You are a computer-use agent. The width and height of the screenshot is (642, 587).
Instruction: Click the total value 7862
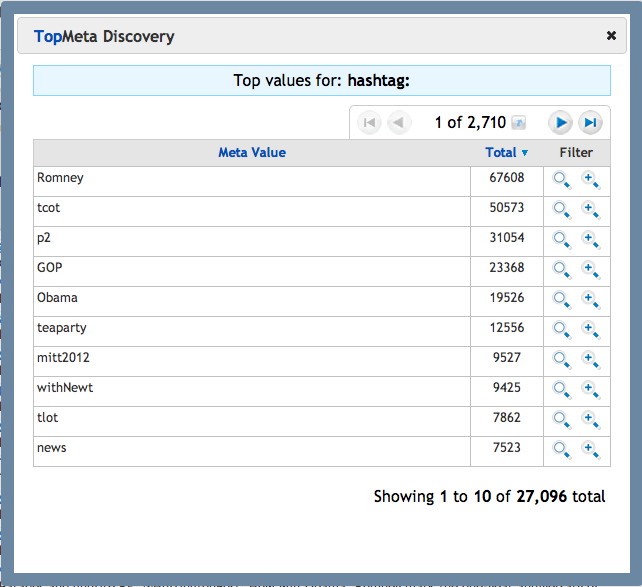pyautogui.click(x=507, y=418)
